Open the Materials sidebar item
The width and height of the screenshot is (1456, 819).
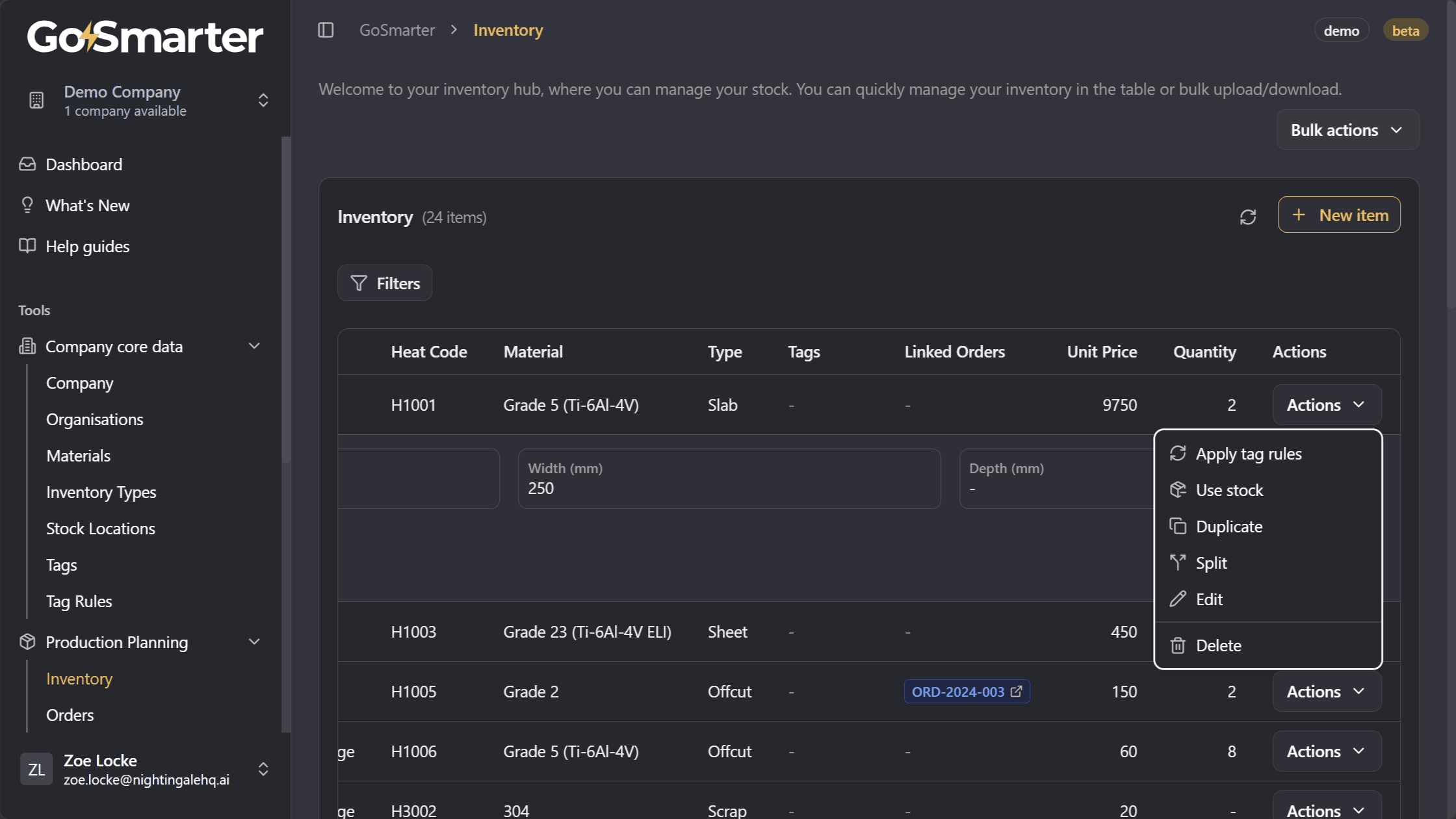(78, 455)
